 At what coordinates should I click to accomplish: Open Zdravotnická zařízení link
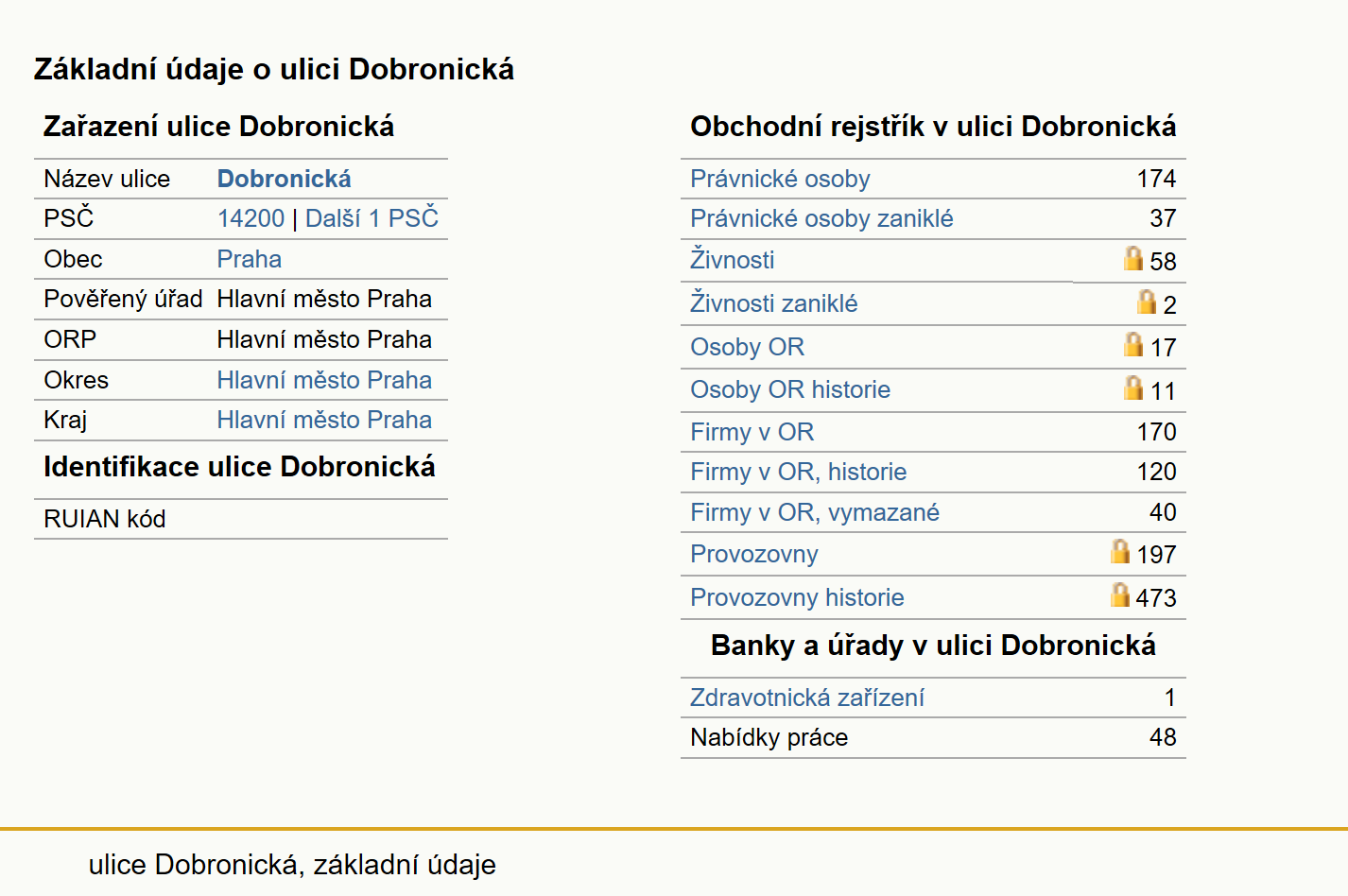tap(807, 698)
